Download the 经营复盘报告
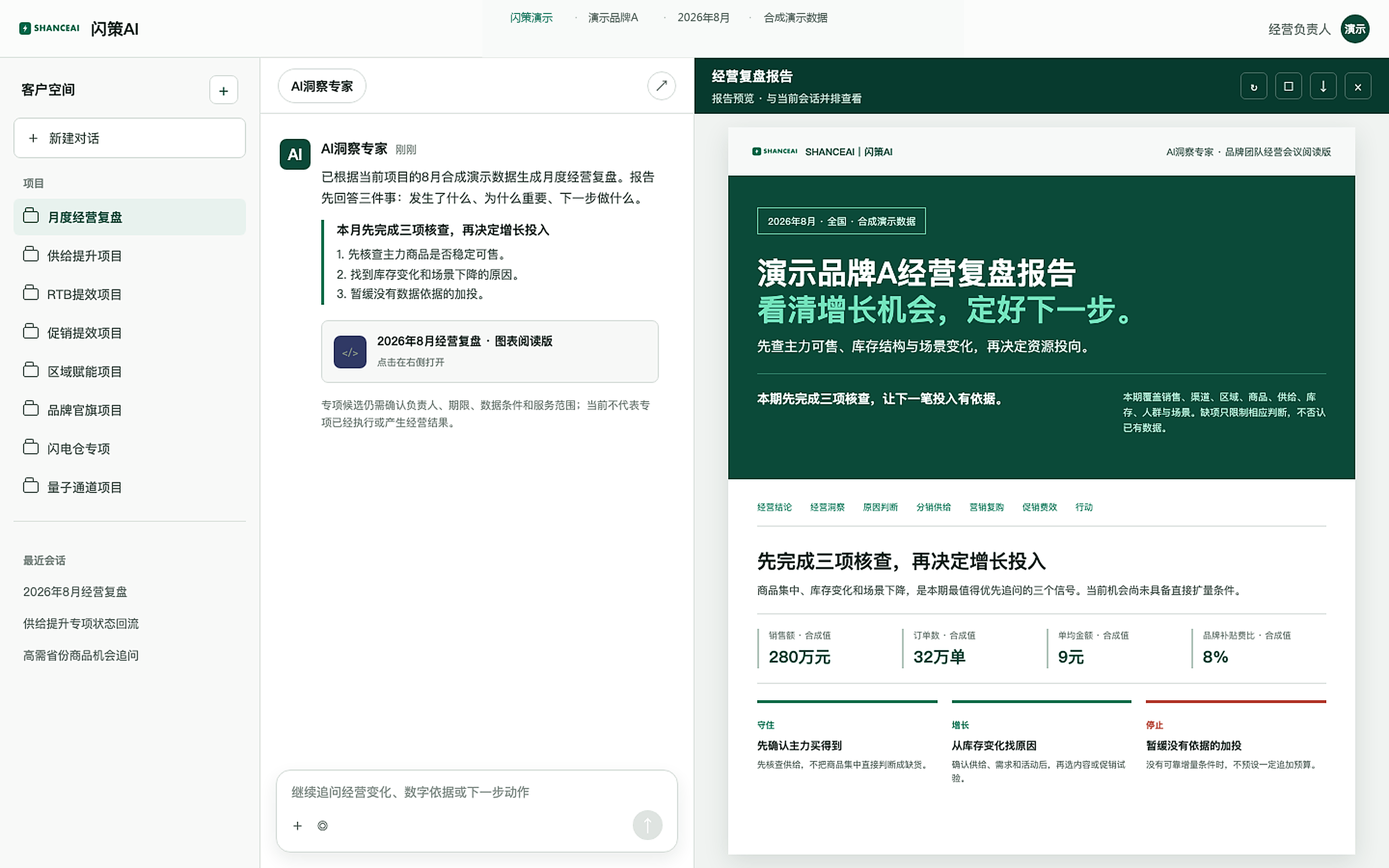The image size is (1389, 868). [x=1323, y=87]
